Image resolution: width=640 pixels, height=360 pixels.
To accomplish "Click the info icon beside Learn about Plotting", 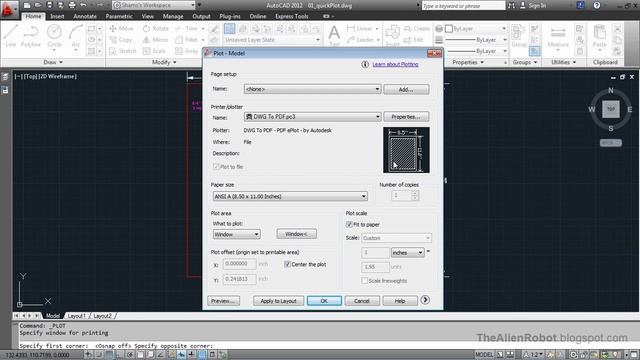I will [365, 64].
